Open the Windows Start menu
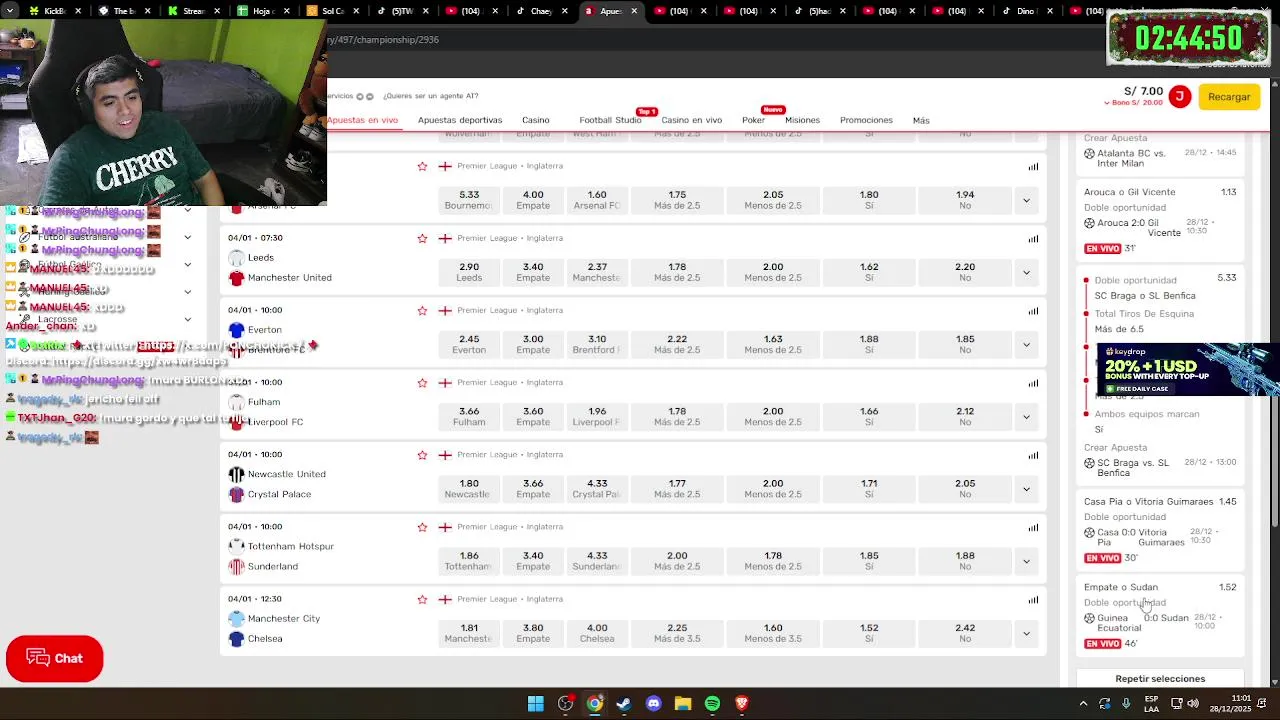 (536, 704)
